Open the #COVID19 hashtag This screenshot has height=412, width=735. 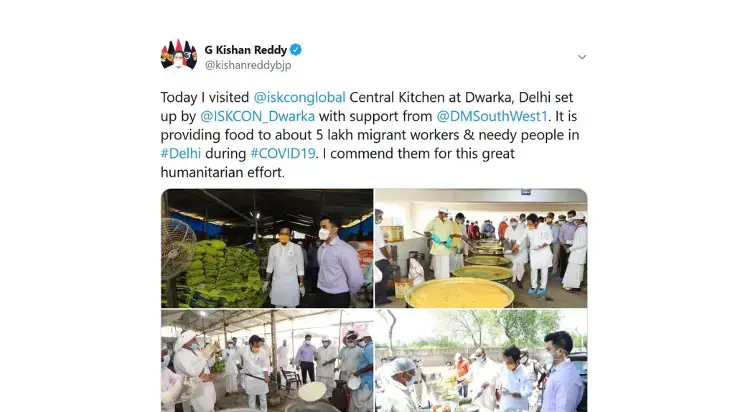pos(283,154)
